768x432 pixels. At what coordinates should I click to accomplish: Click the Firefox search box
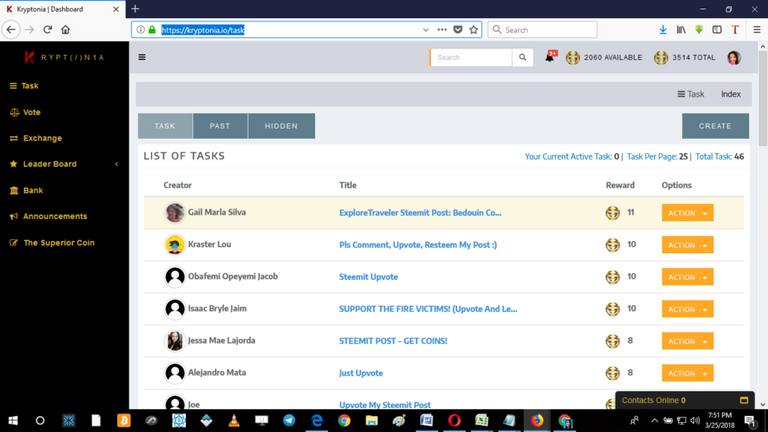tap(542, 30)
